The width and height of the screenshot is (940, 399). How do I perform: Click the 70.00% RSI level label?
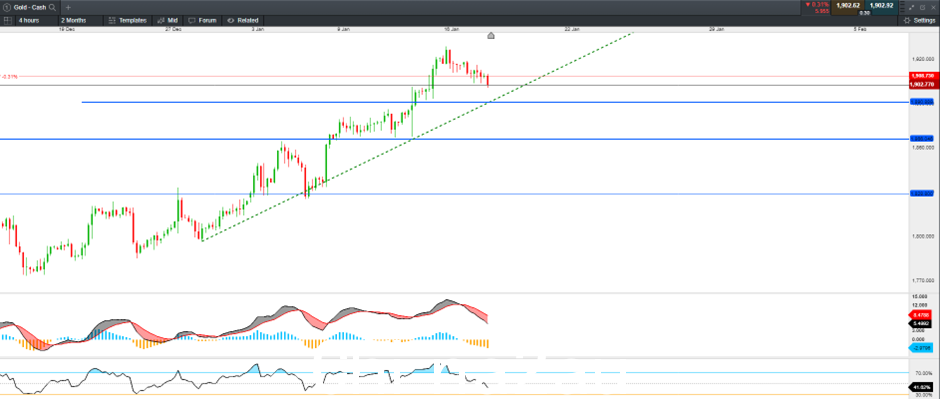tap(923, 373)
